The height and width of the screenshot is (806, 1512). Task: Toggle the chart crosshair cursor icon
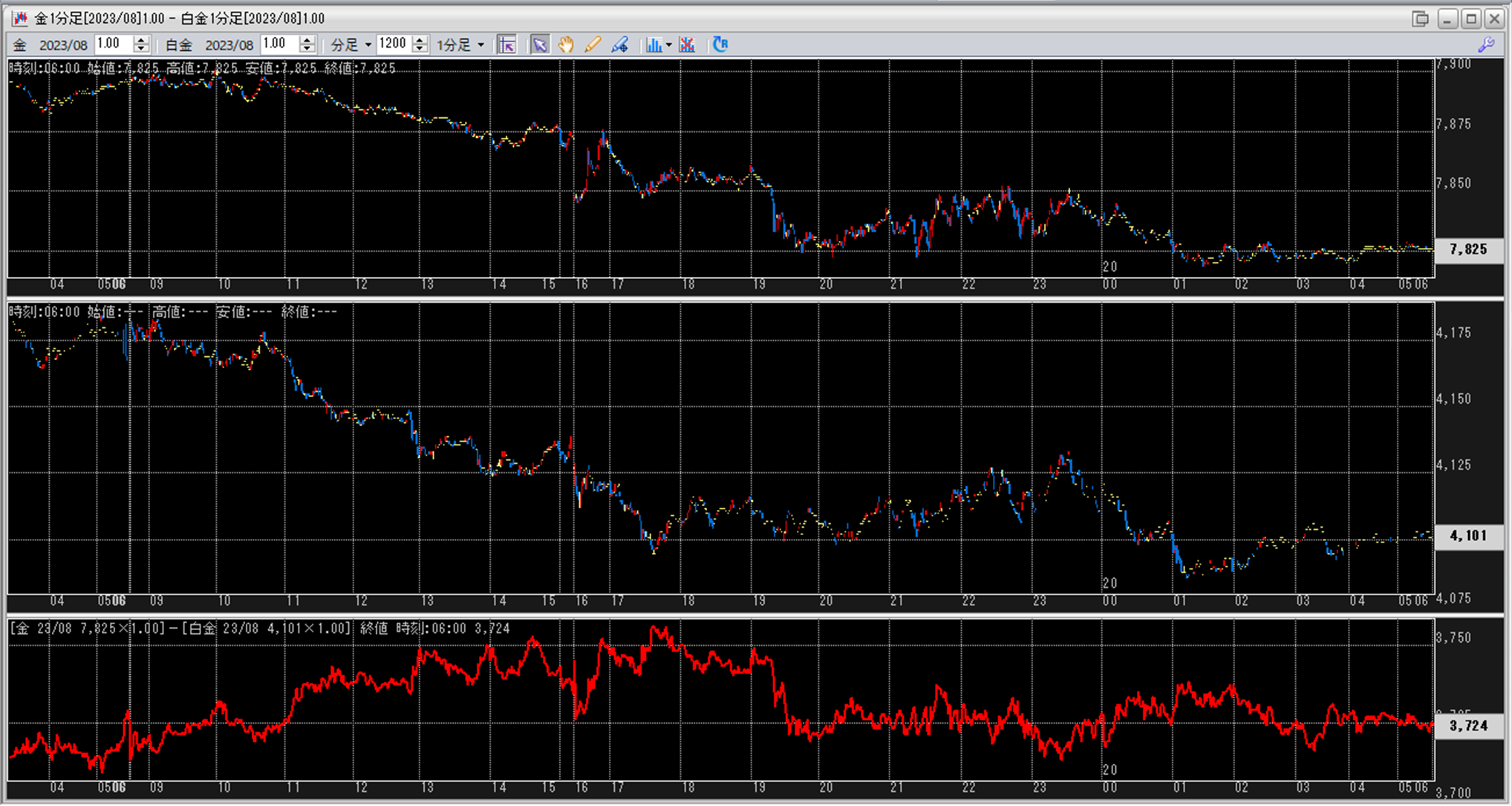click(x=507, y=45)
